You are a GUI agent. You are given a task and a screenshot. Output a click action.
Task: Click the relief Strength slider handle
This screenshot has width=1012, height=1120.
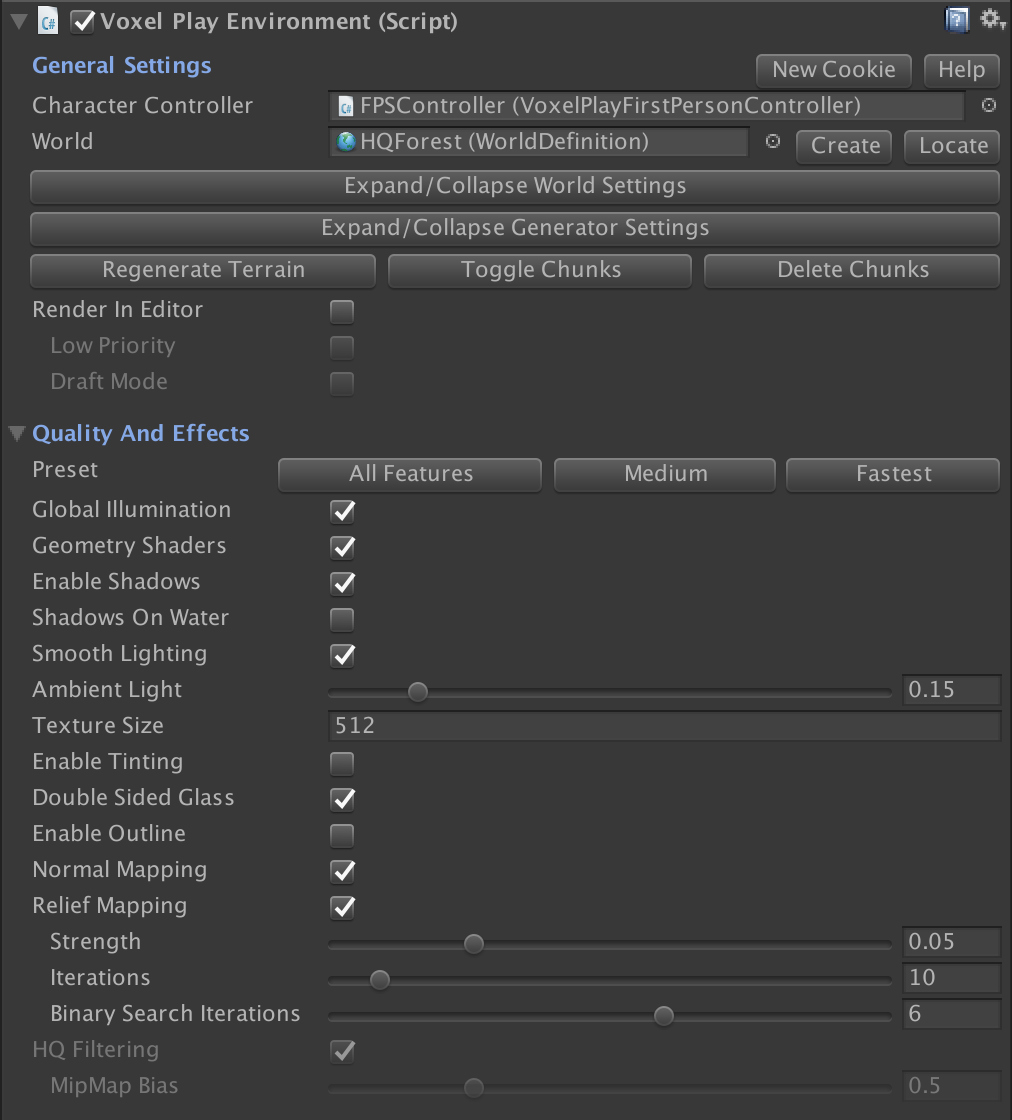[x=474, y=944]
